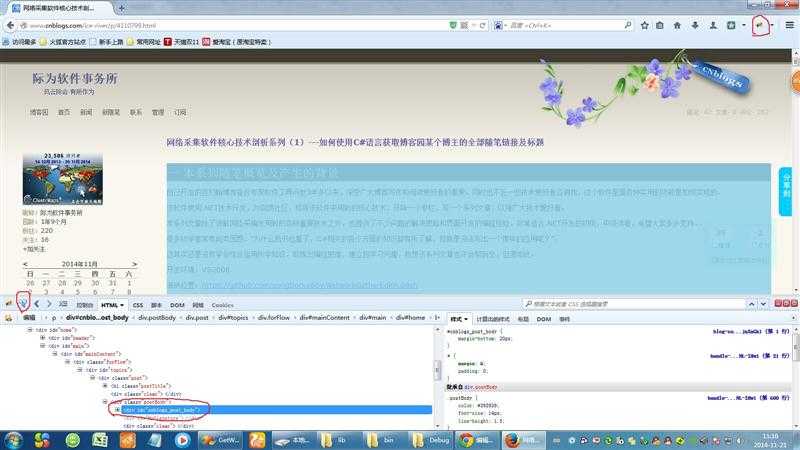
Task: Click the Firebug inspect element icon
Action: (x=23, y=303)
